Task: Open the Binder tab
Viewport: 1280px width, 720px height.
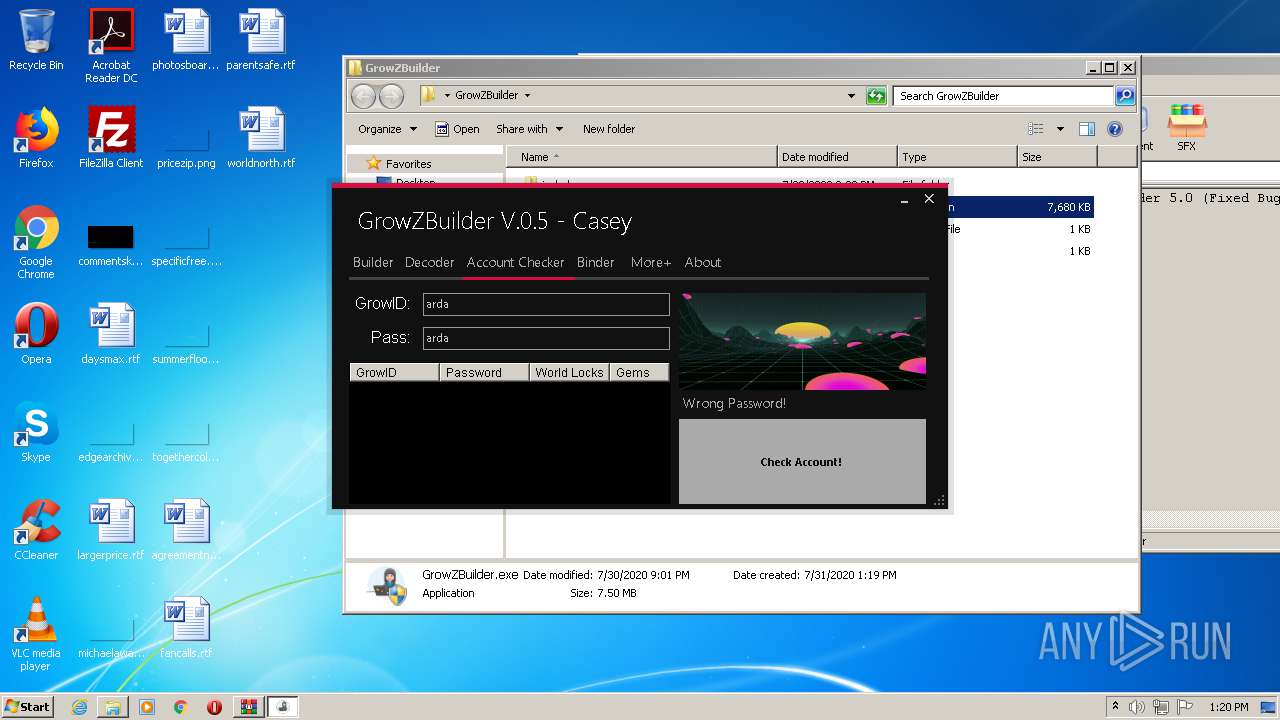Action: pos(596,262)
